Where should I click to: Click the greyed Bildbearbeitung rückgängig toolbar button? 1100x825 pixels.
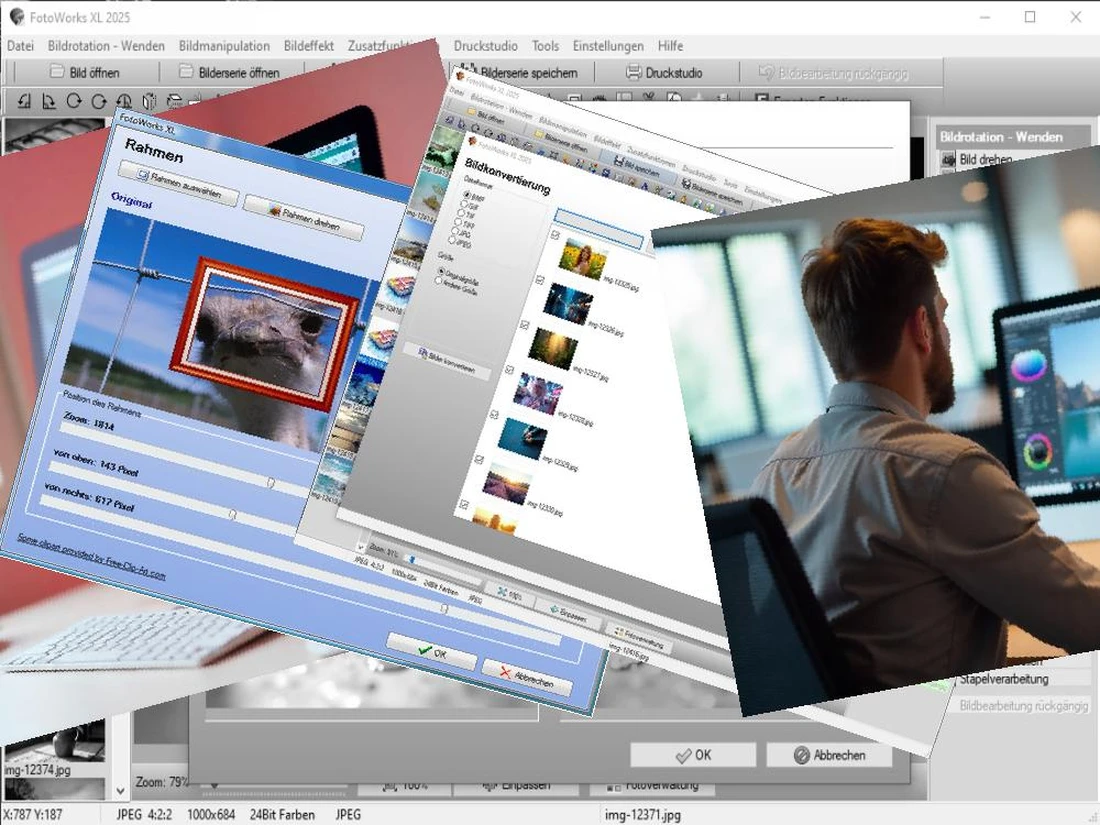(x=834, y=72)
